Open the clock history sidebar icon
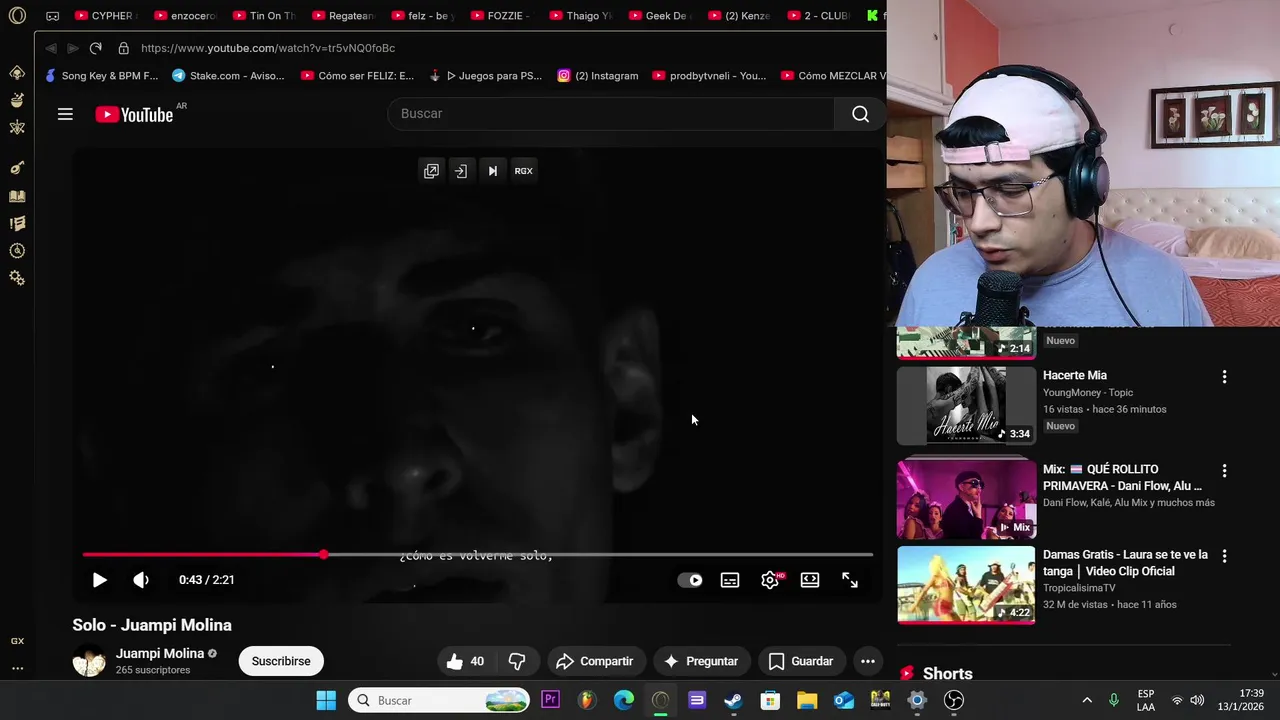The width and height of the screenshot is (1280, 720). 17,251
